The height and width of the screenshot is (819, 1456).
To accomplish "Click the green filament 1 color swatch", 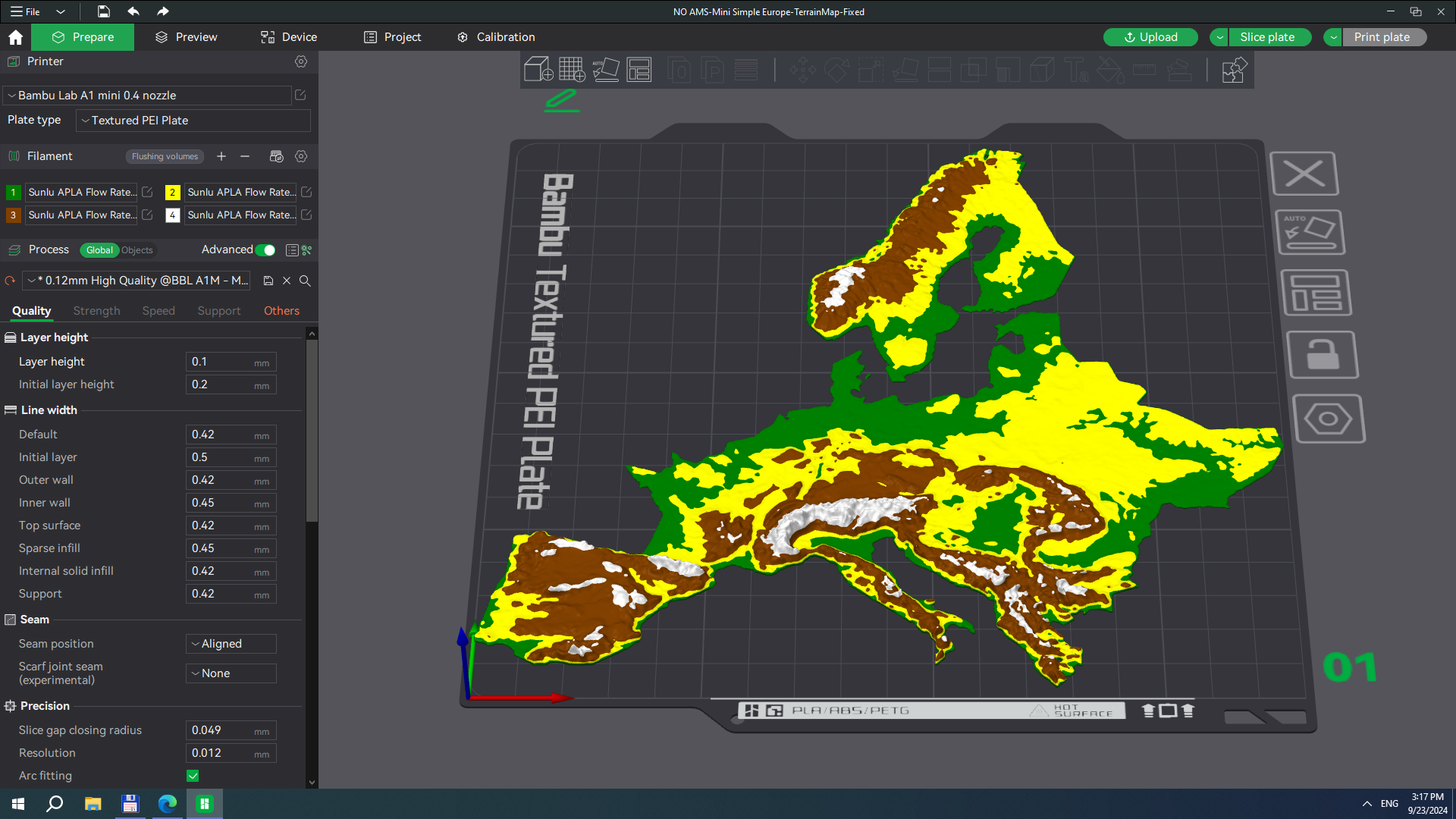I will tap(13, 193).
